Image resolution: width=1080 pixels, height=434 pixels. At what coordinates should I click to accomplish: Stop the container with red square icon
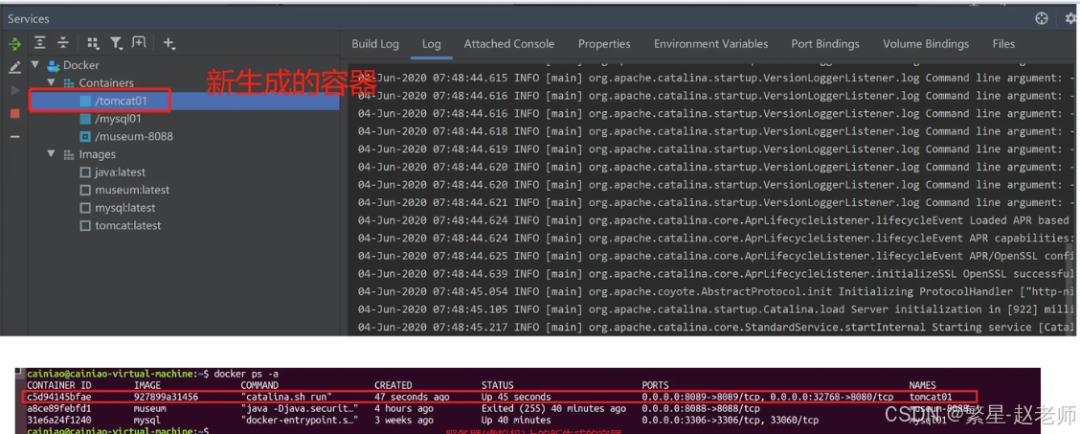tap(14, 114)
